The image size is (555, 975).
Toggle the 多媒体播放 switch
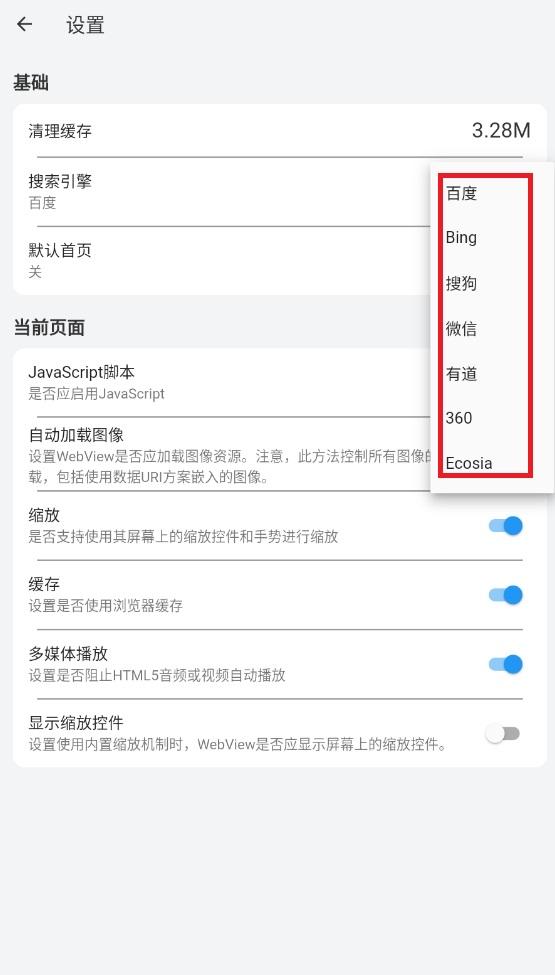tap(505, 664)
